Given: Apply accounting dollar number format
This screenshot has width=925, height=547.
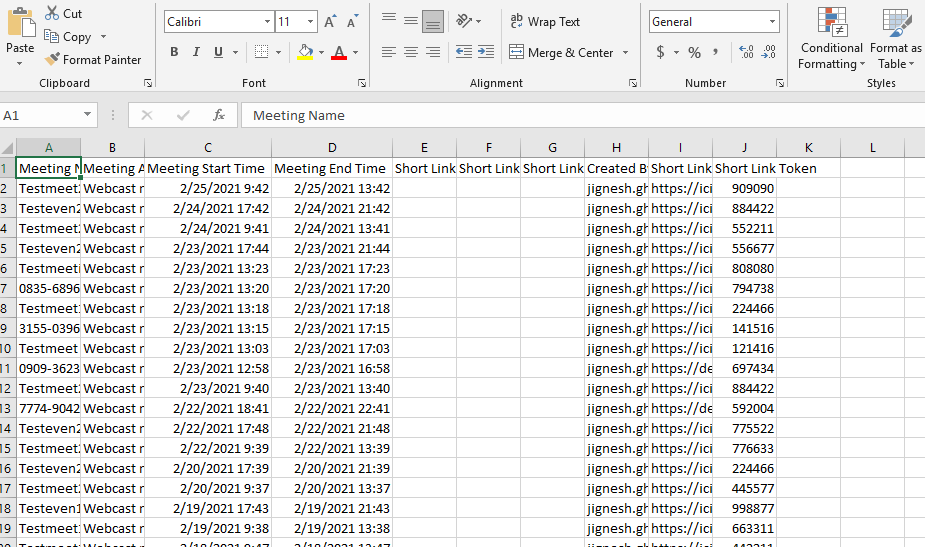Looking at the screenshot, I should tap(661, 52).
